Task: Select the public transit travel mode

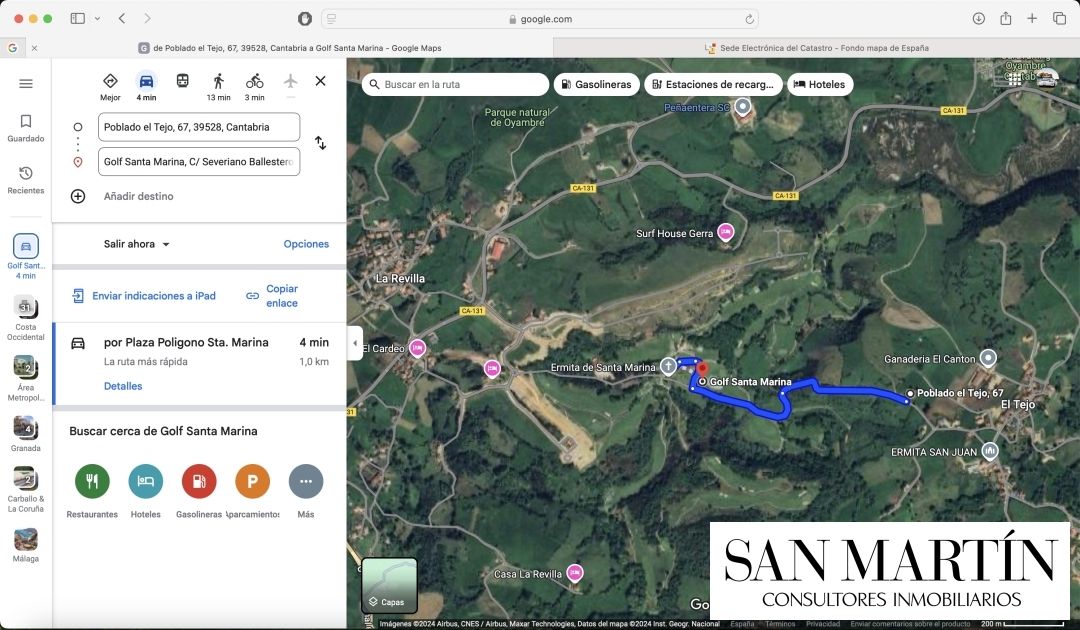Action: (x=183, y=81)
